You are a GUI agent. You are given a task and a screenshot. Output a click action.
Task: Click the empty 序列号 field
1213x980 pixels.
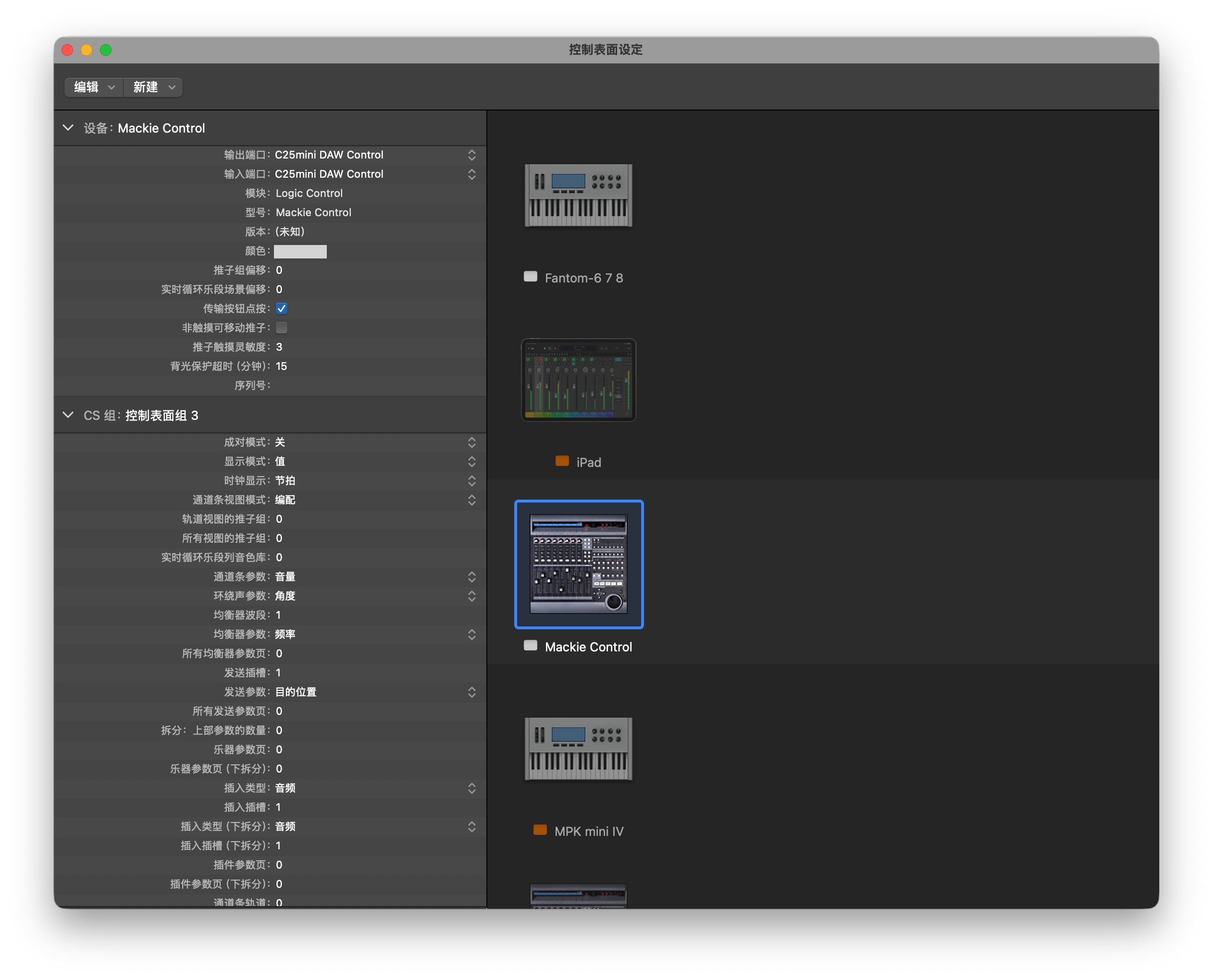pos(376,386)
